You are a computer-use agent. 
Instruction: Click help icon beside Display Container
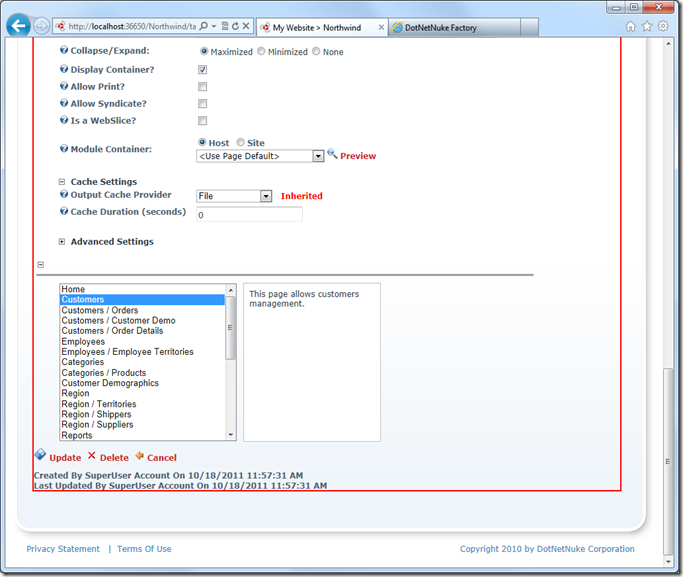(64, 69)
